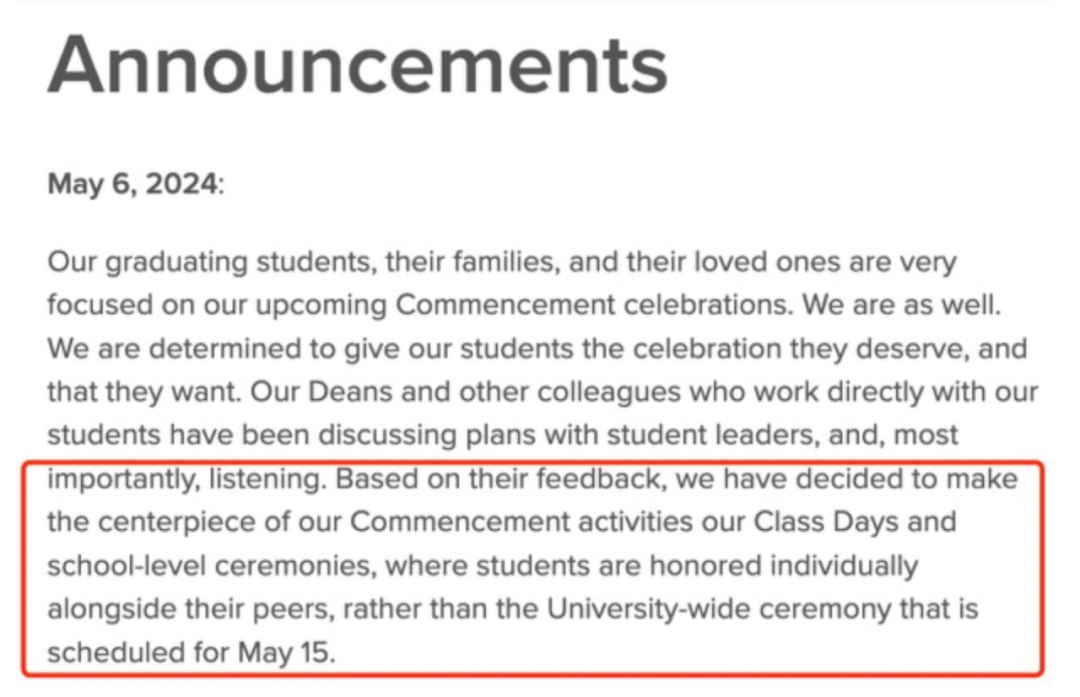Image resolution: width=1080 pixels, height=697 pixels.
Task: Click the words "Class Days"
Action: point(826,522)
